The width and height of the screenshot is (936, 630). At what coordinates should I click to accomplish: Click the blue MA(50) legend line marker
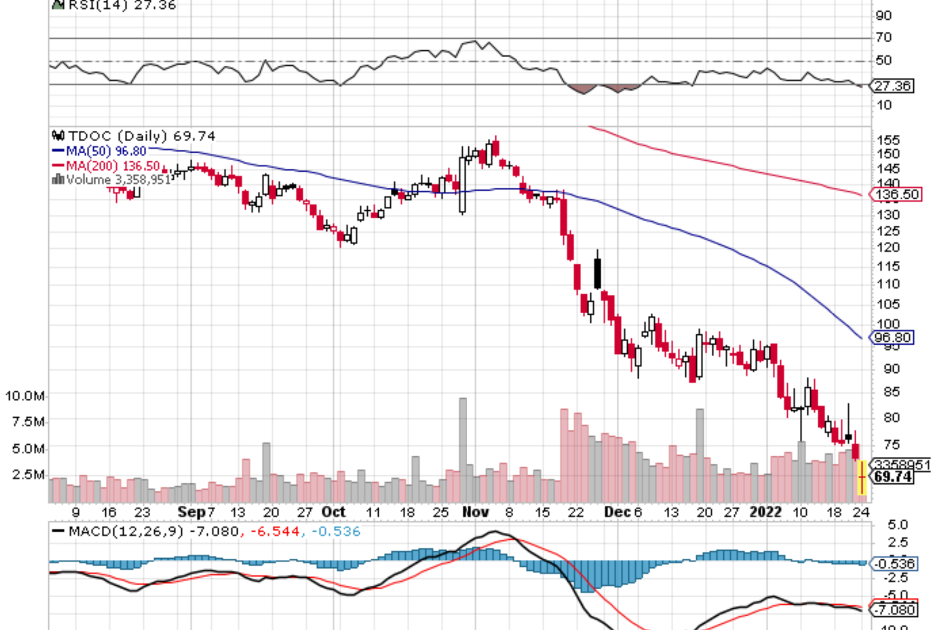(x=57, y=151)
